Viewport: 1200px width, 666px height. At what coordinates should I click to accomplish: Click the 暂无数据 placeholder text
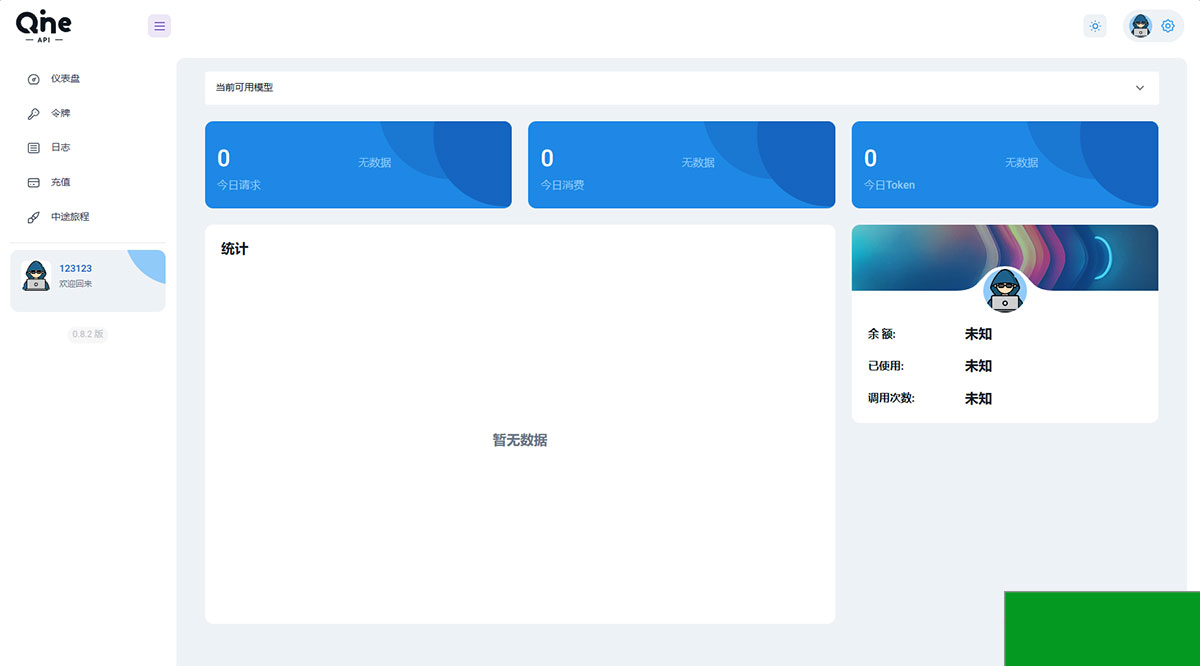tap(520, 440)
